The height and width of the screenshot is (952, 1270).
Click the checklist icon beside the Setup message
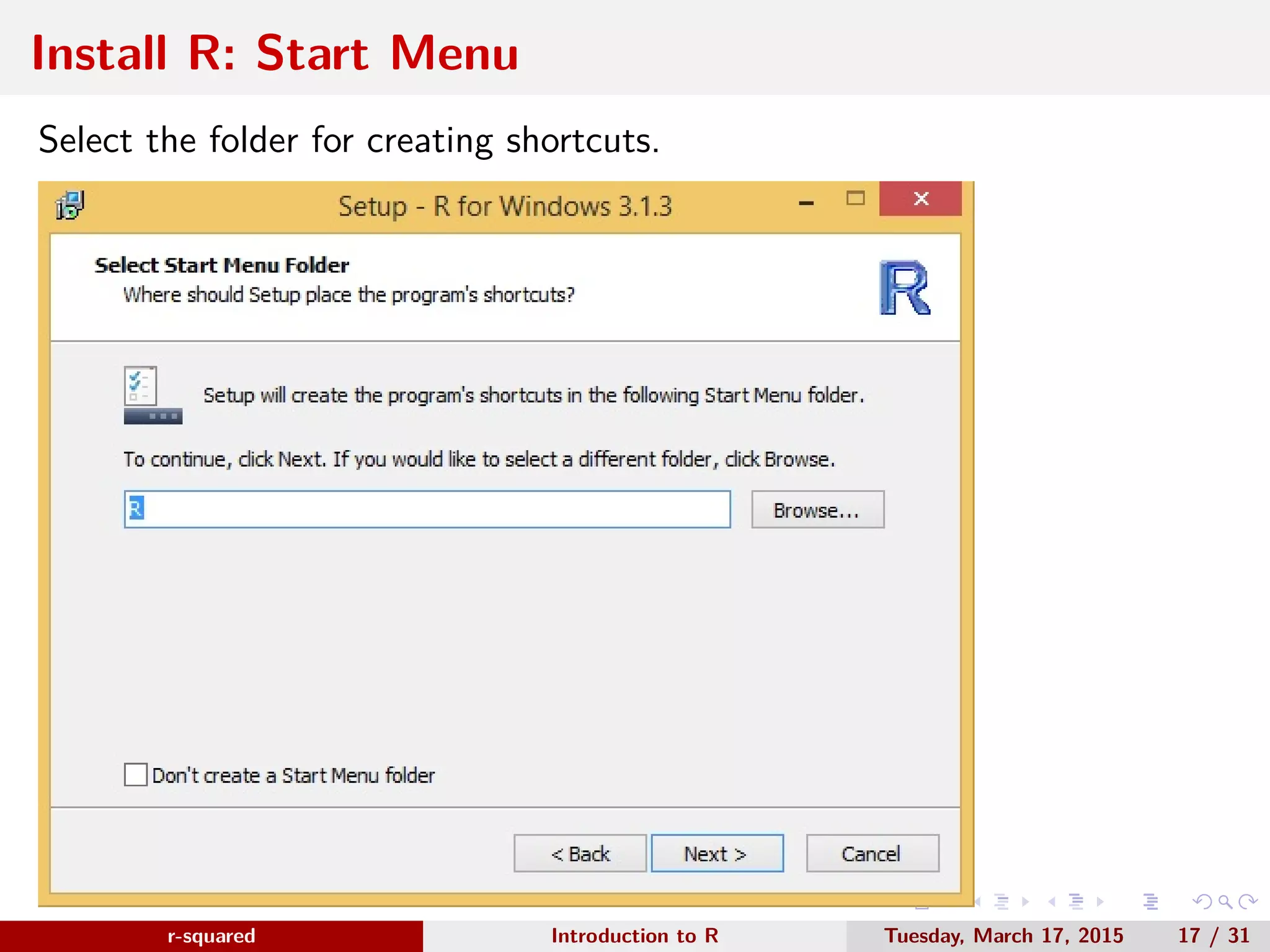(x=153, y=395)
